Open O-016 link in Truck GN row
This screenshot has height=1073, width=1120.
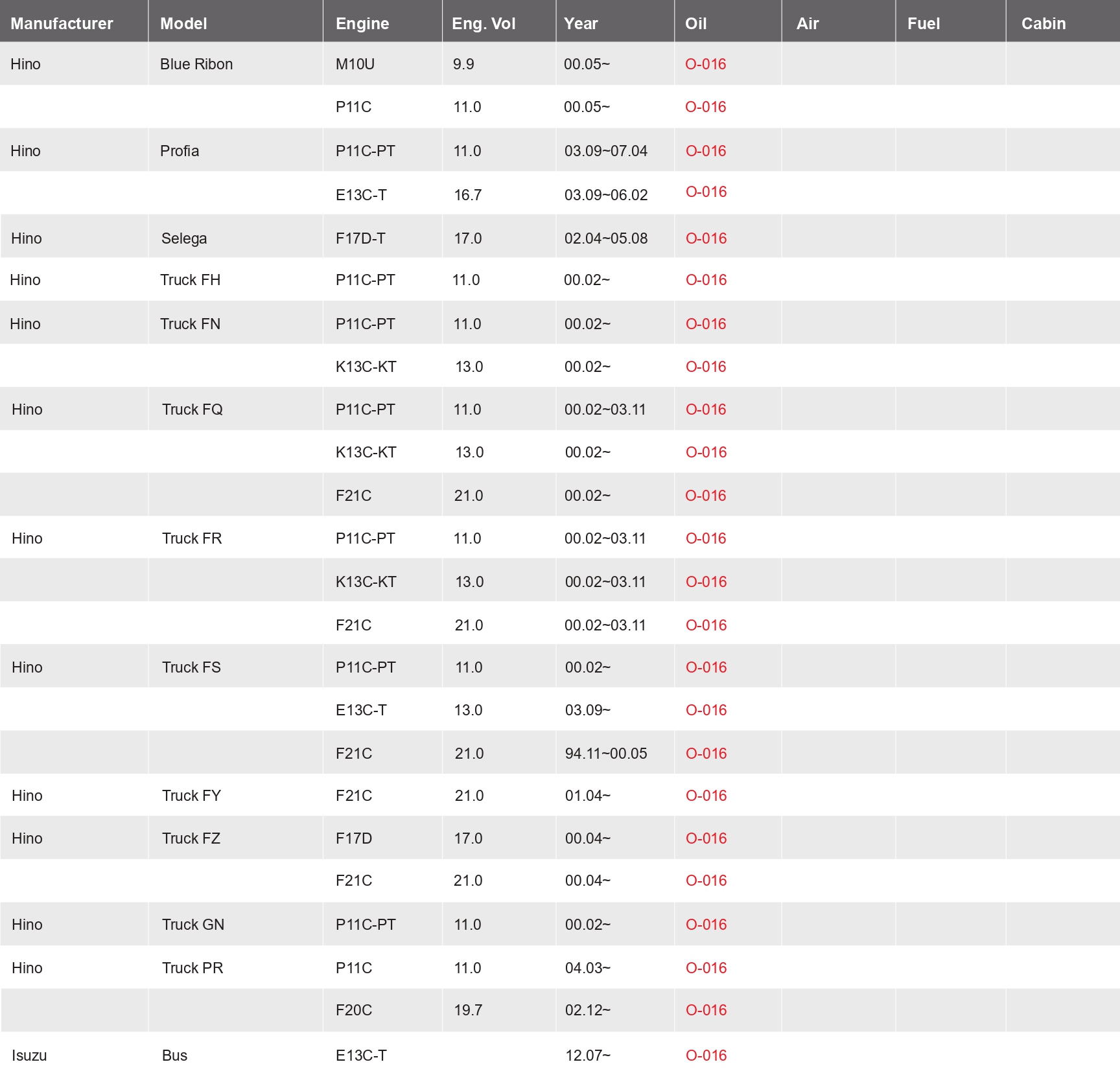click(x=706, y=925)
